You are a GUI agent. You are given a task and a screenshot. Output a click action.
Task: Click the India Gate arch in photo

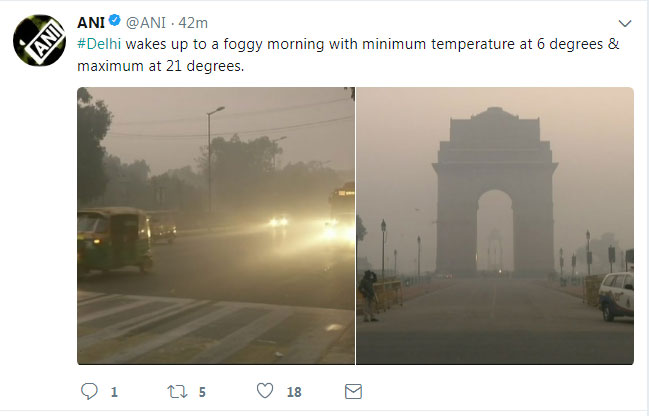pos(494,195)
